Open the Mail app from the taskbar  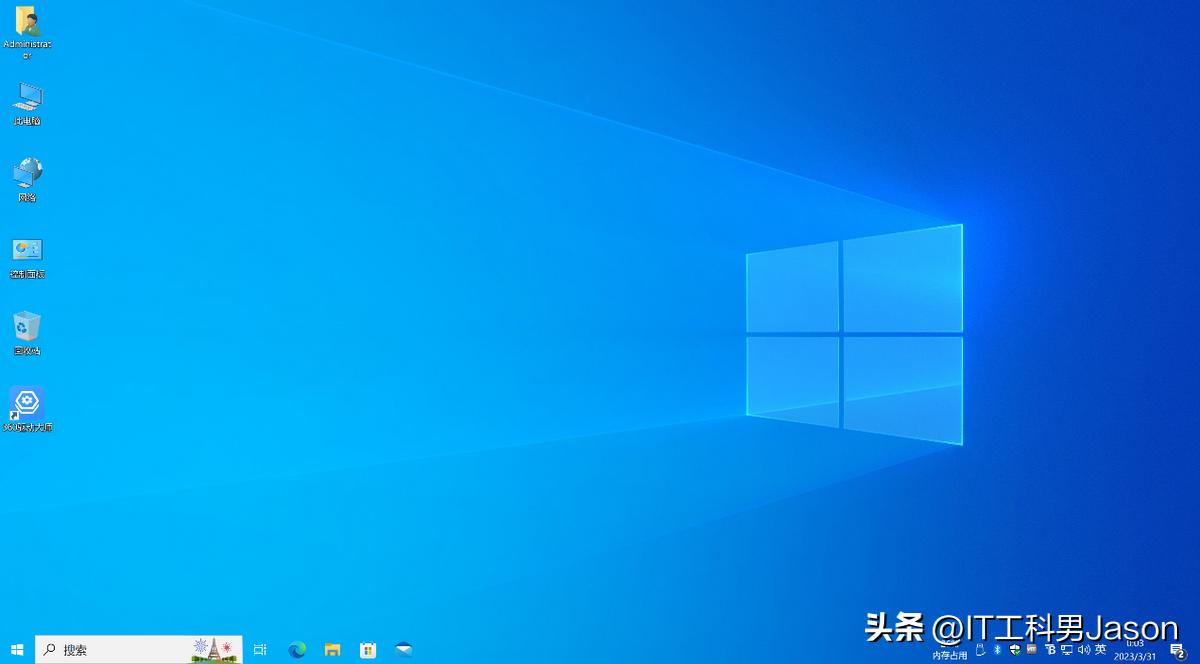click(x=403, y=650)
